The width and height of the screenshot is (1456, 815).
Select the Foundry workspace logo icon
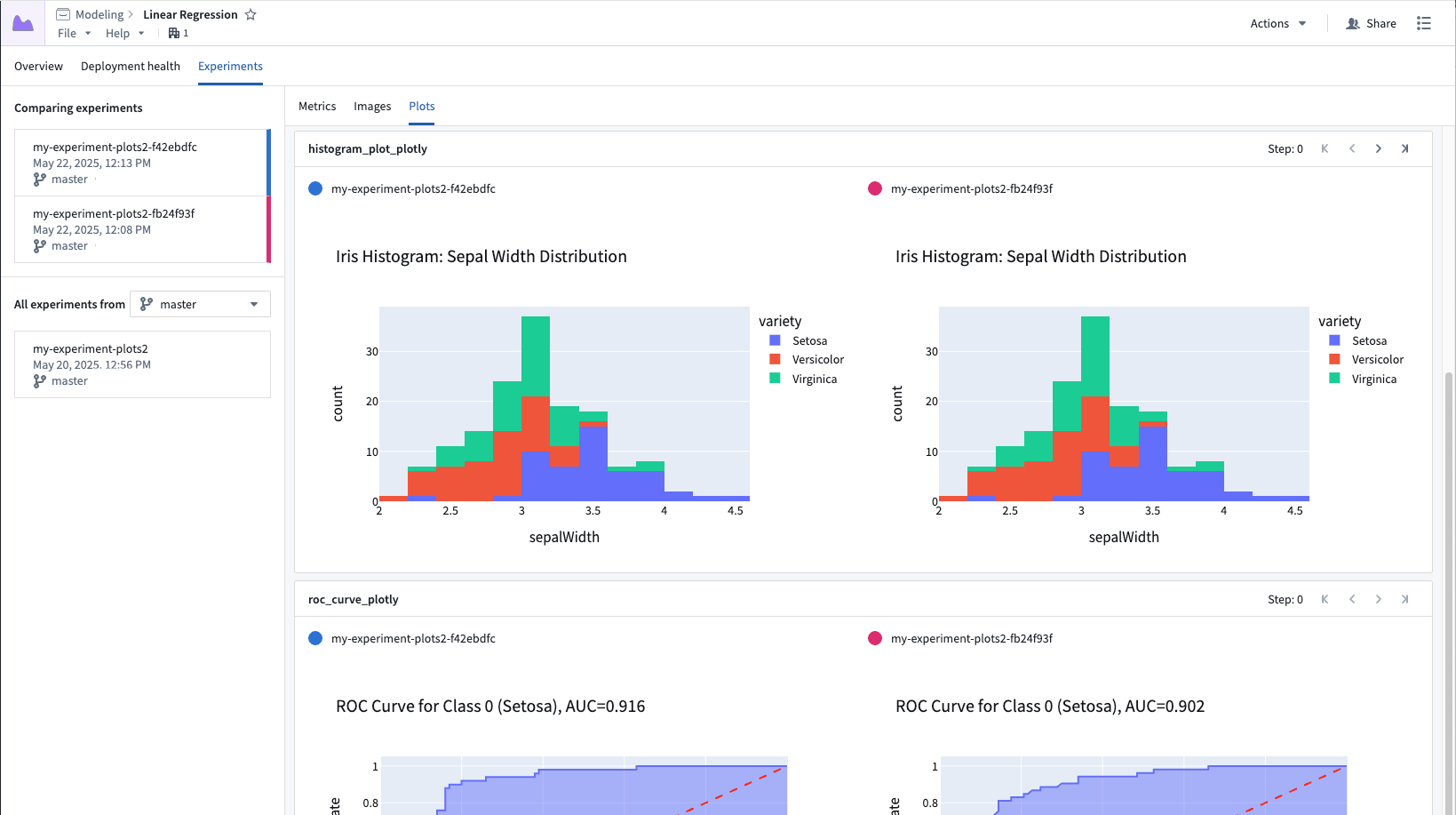[x=23, y=21]
